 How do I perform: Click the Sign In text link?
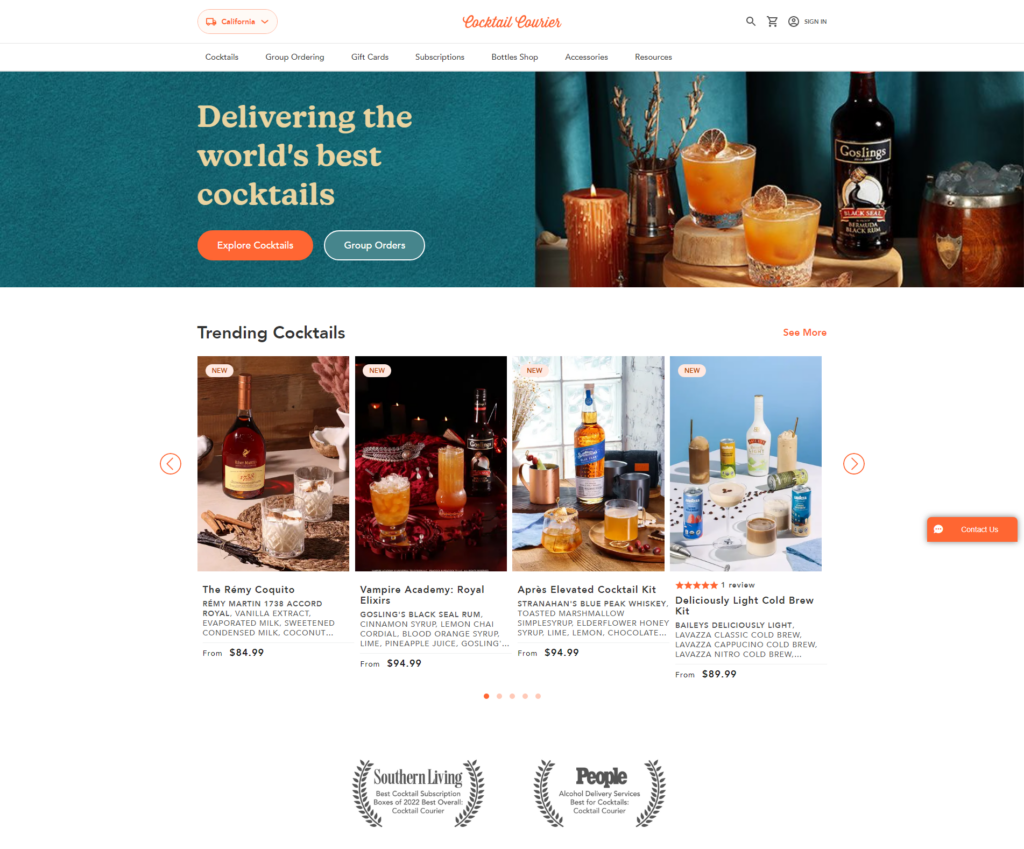point(815,22)
